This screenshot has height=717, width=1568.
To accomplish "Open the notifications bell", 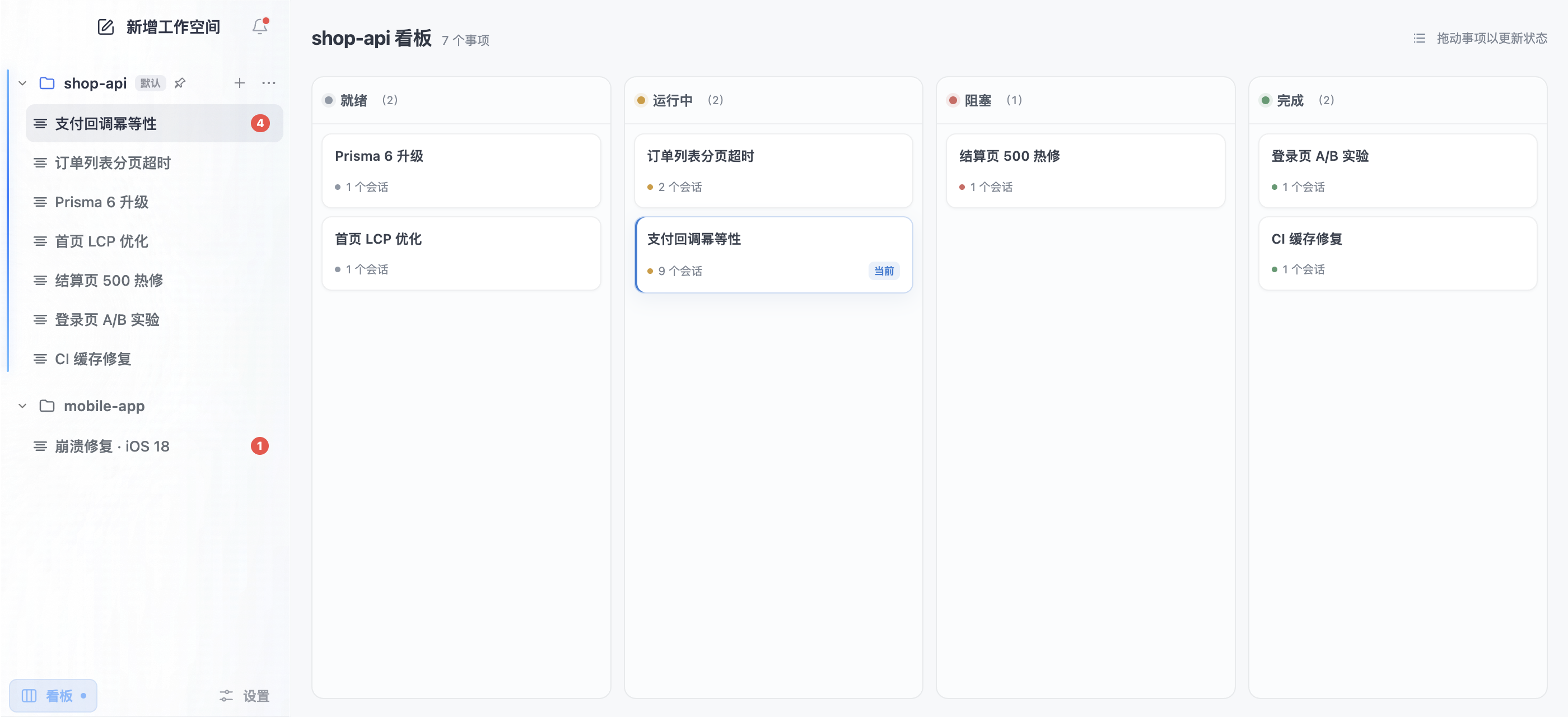I will click(260, 26).
